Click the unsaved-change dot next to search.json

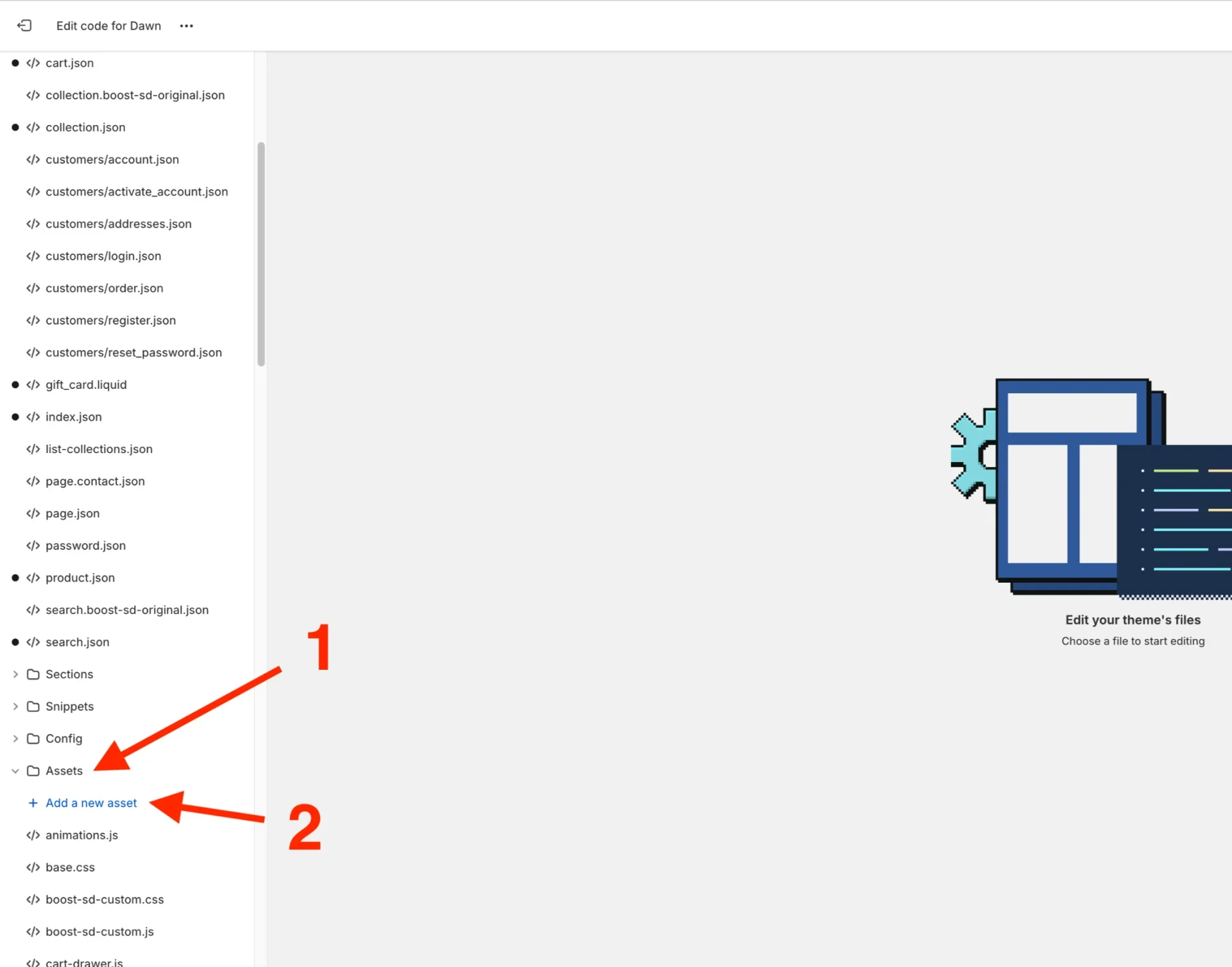[15, 642]
